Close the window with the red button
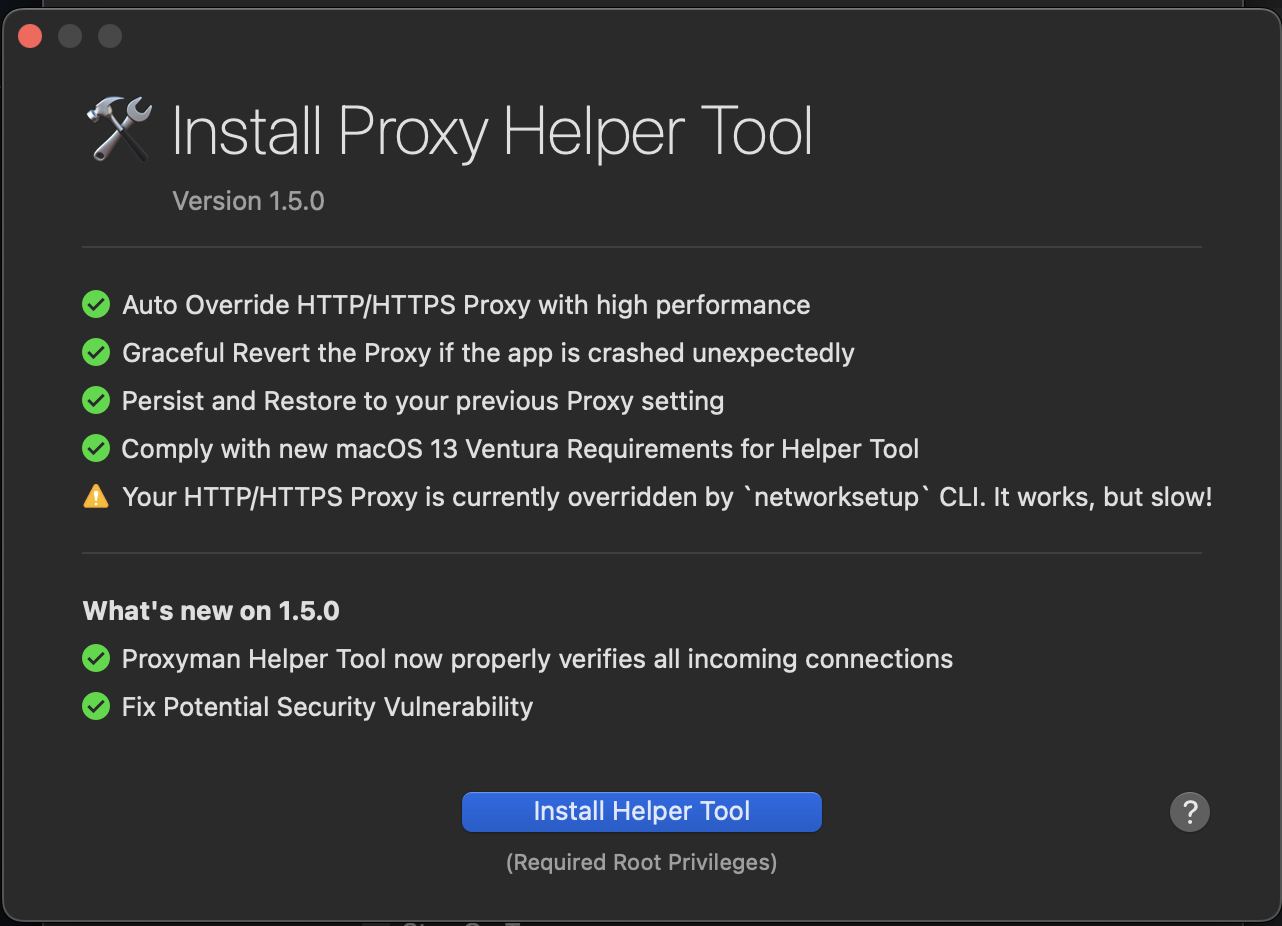This screenshot has height=926, width=1282. point(30,35)
